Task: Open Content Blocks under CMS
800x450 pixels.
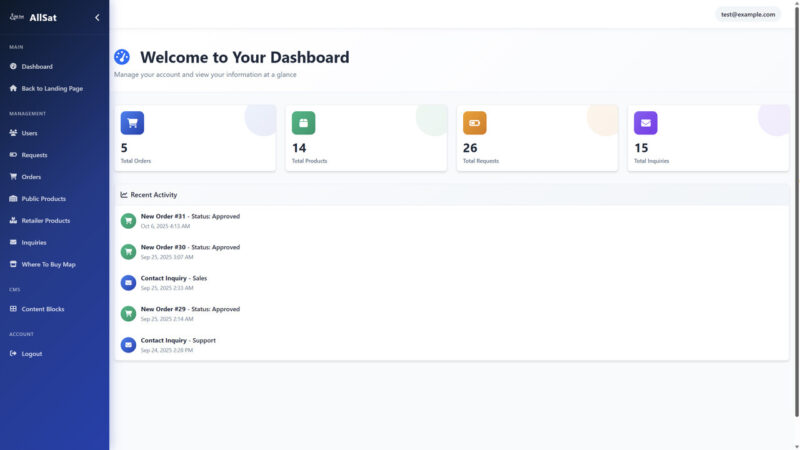Action: coord(42,309)
